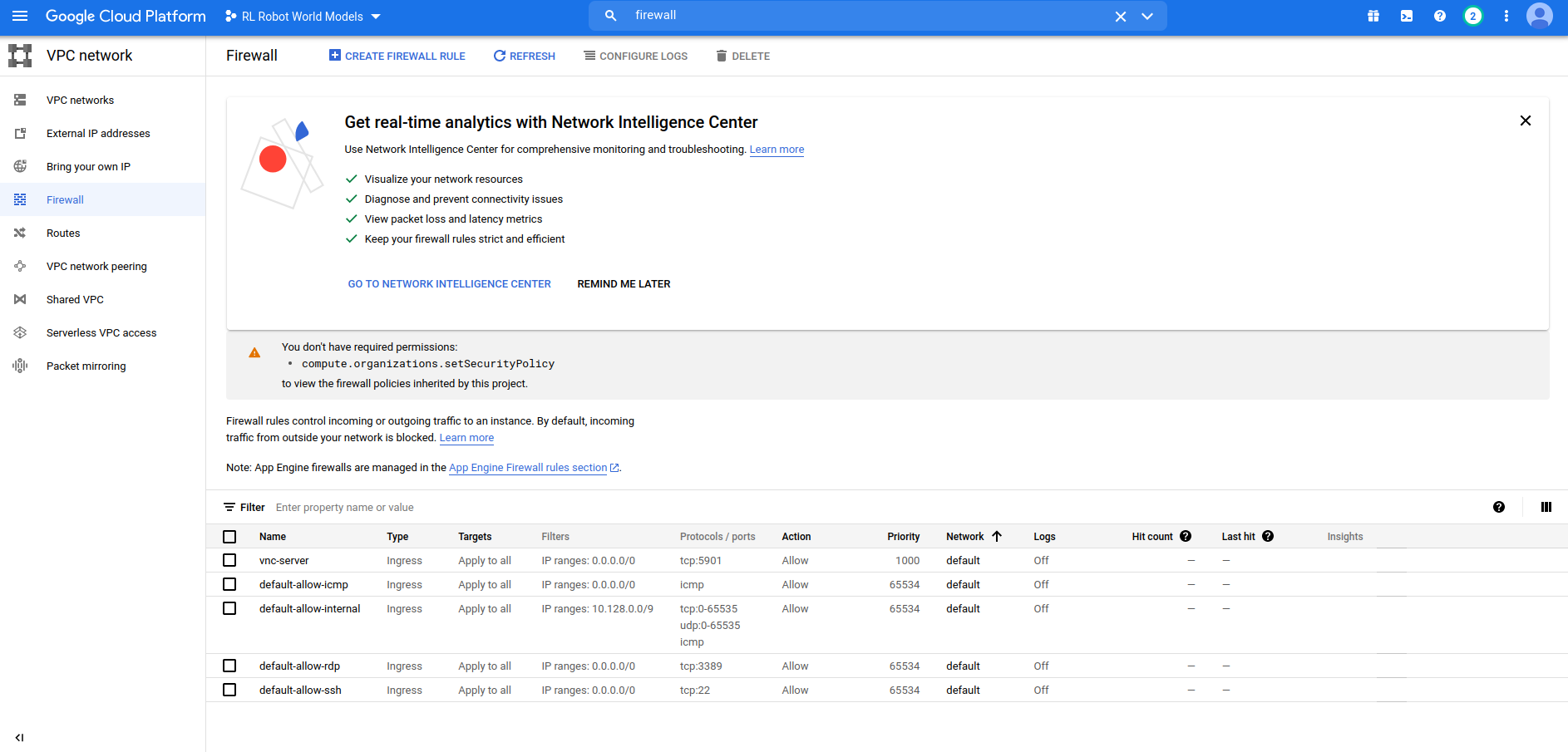The height and width of the screenshot is (752, 1568).
Task: Open Learn more link about firewall rules
Action: click(466, 438)
